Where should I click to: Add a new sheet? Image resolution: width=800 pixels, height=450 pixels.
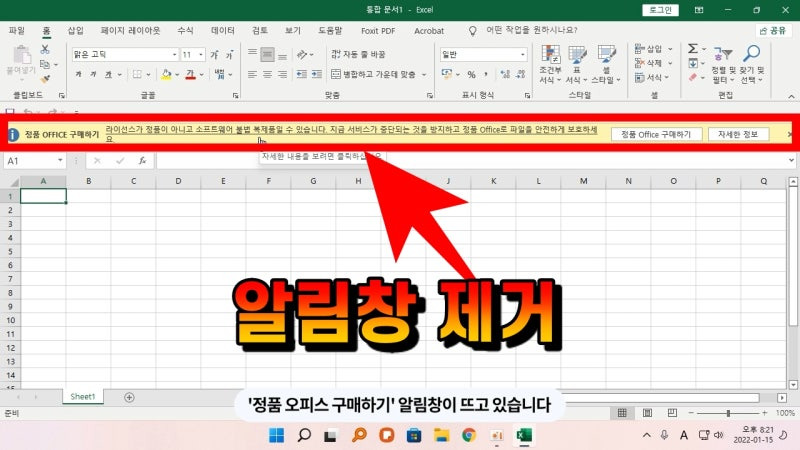click(129, 397)
